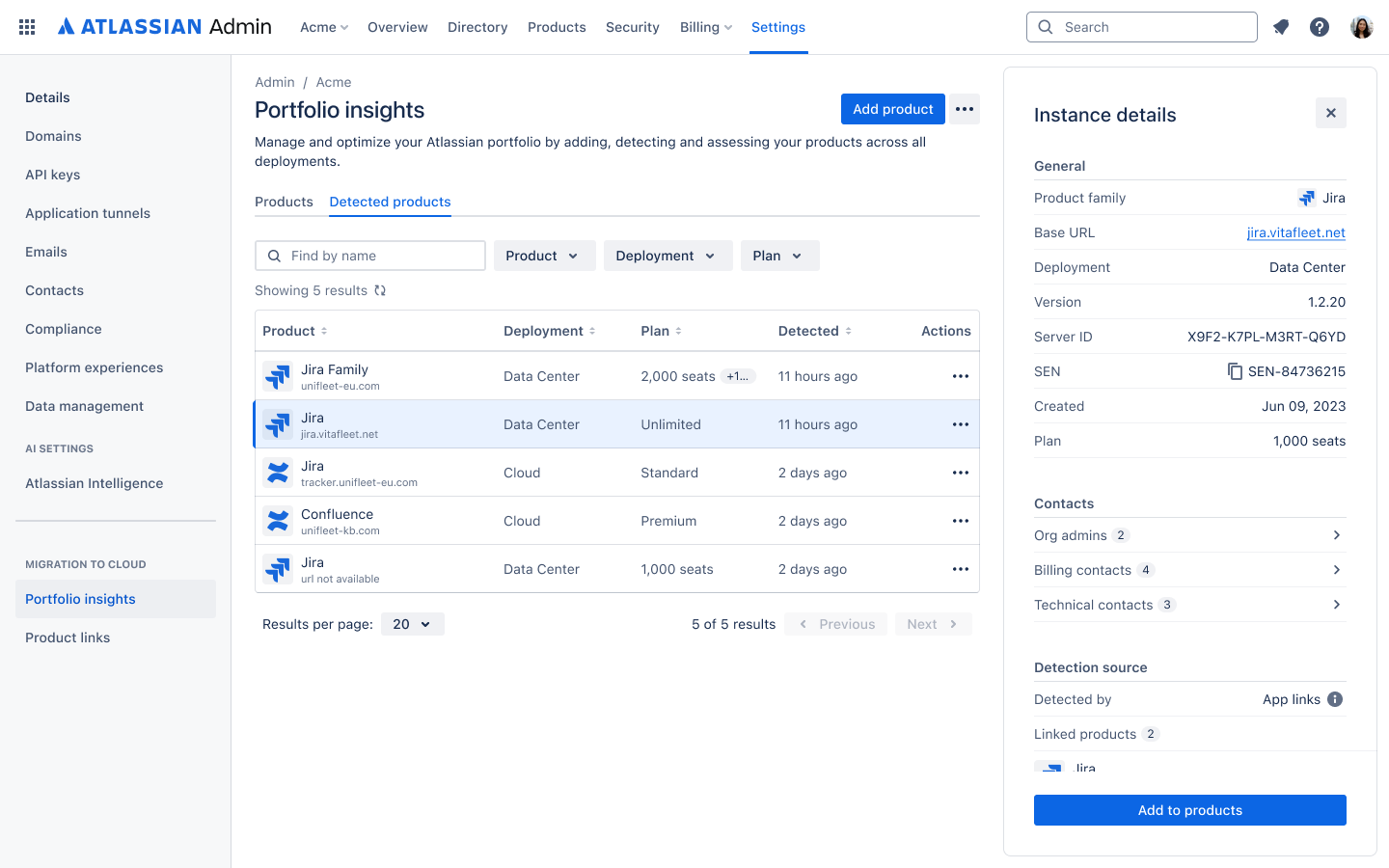Viewport: 1389px width, 868px height.
Task: Go to Security in top navigation
Action: (633, 27)
